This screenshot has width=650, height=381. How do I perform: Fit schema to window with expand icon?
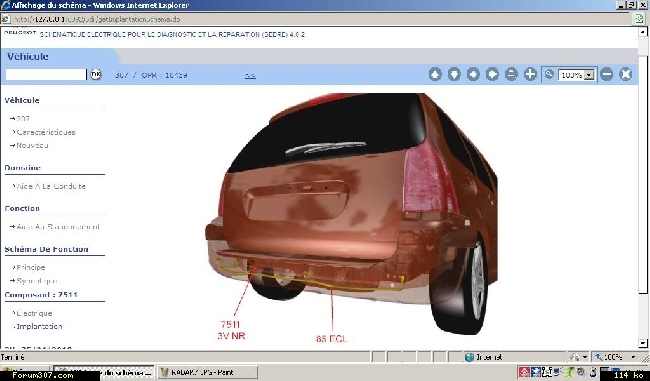[626, 75]
